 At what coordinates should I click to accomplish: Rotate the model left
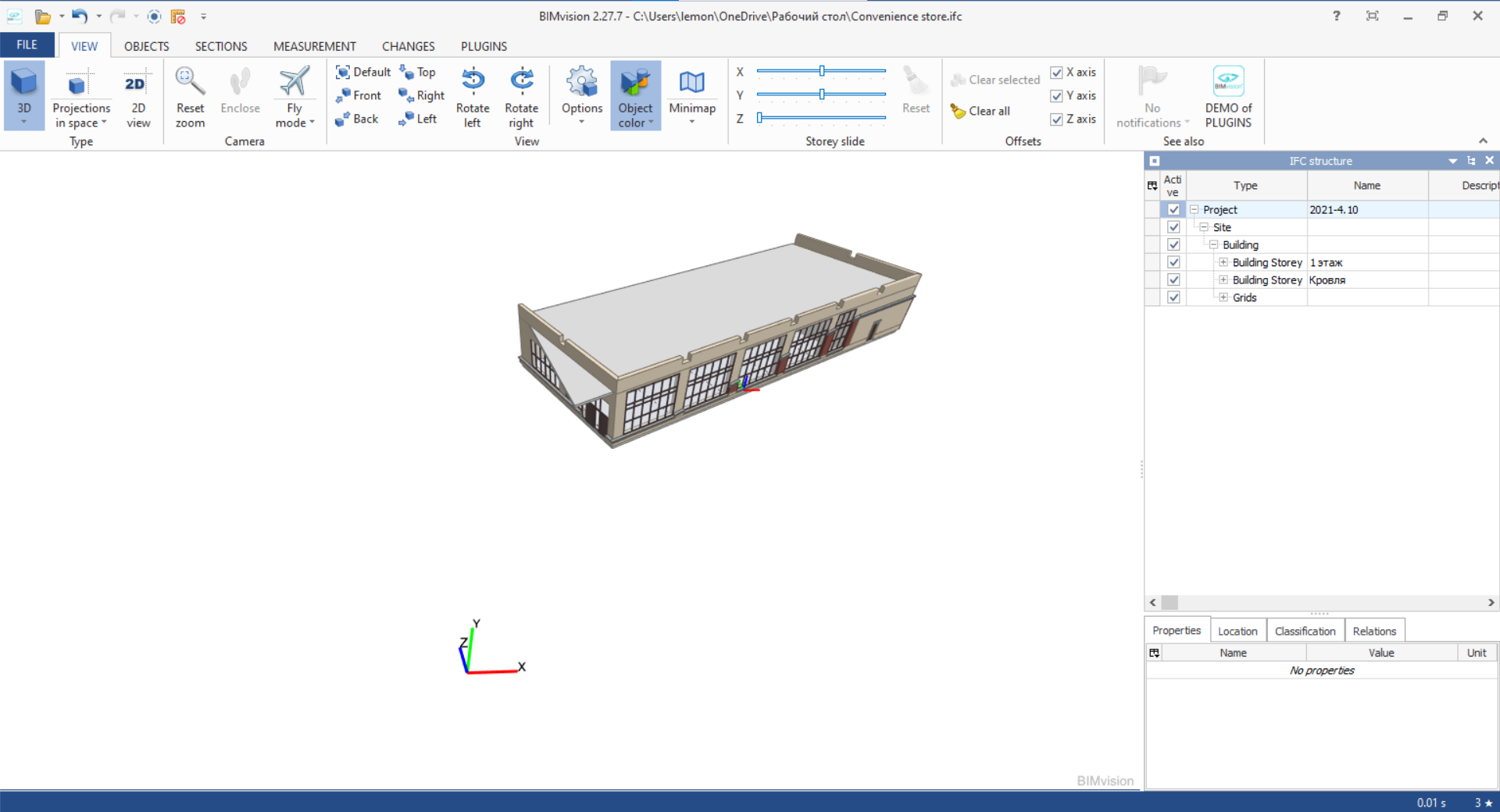473,97
